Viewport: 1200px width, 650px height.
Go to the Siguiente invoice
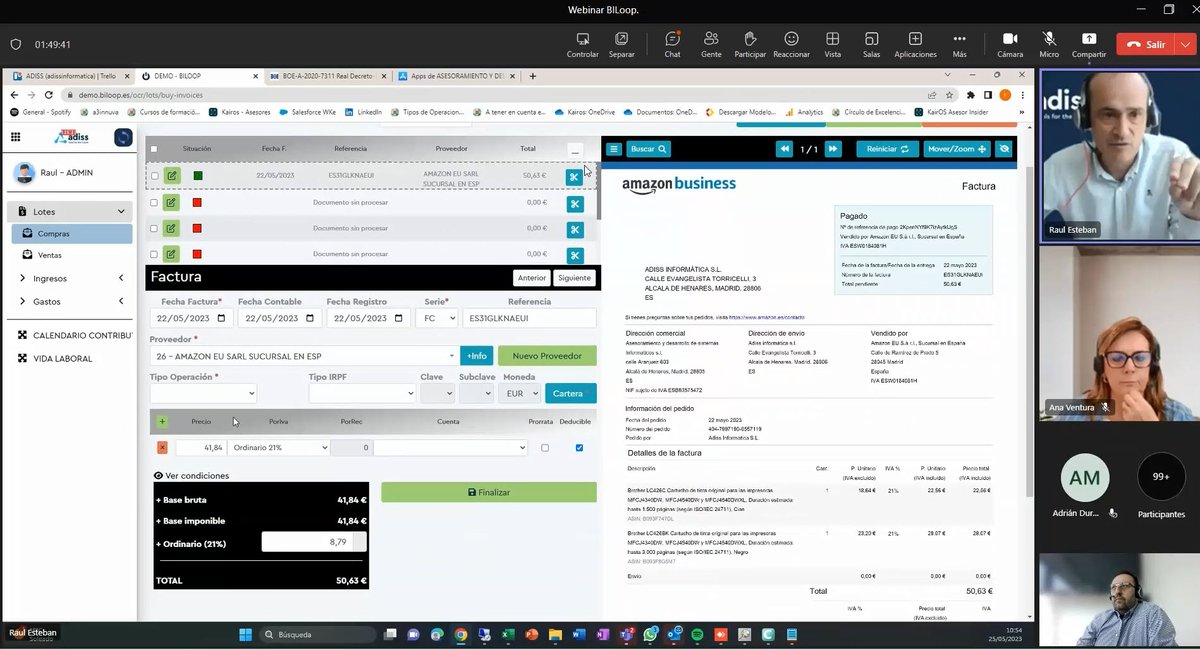(x=574, y=278)
